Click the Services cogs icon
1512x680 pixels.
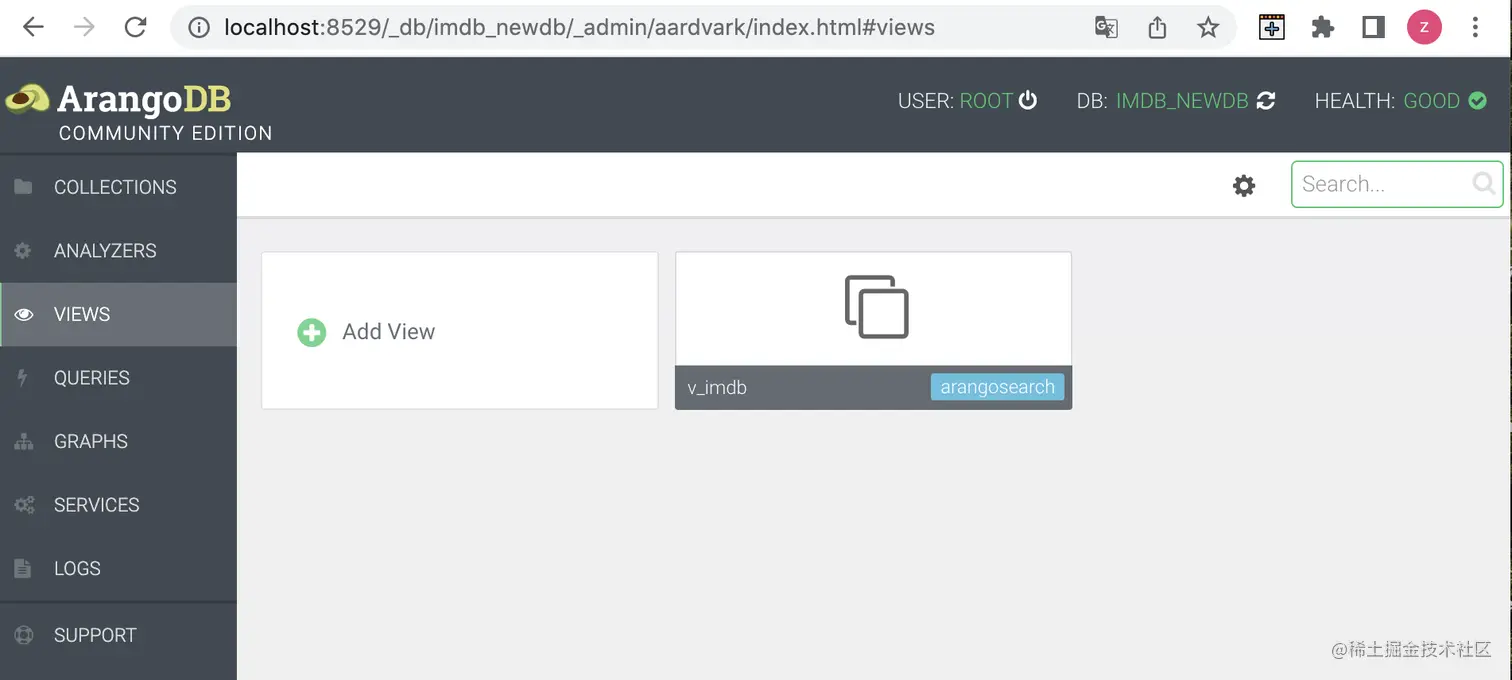click(x=24, y=505)
